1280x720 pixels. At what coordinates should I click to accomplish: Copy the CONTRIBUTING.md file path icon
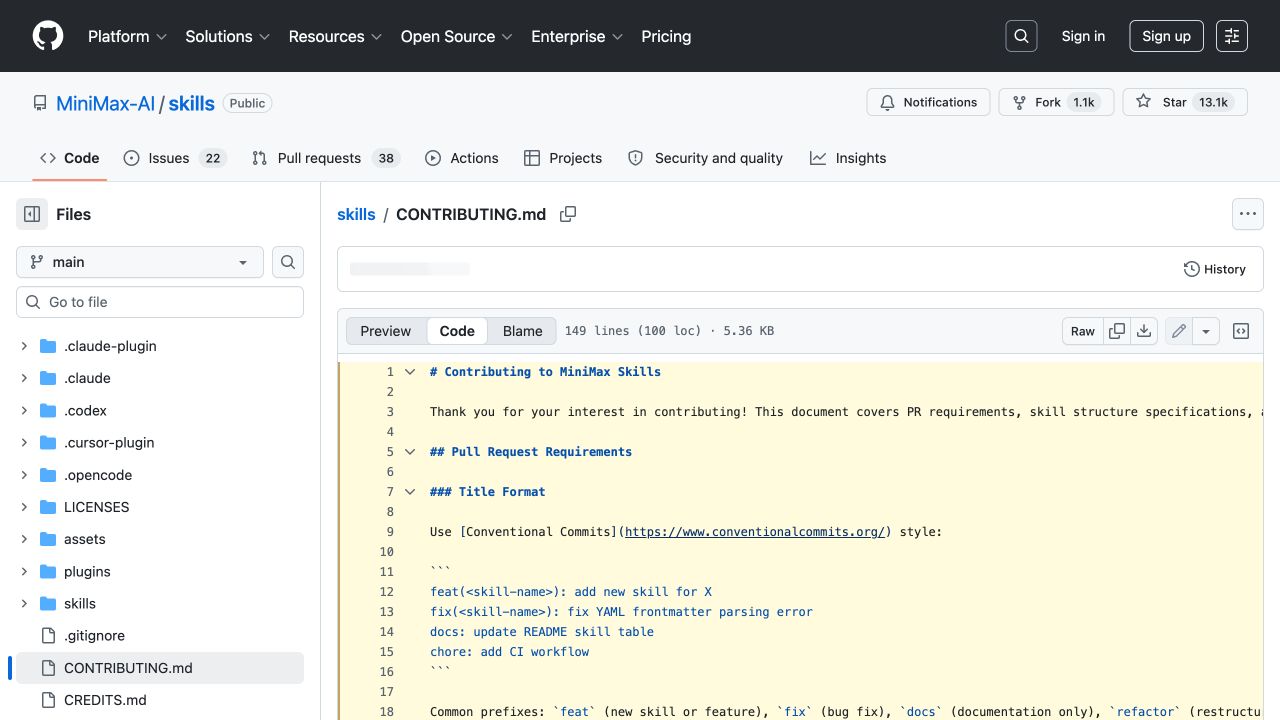[568, 214]
